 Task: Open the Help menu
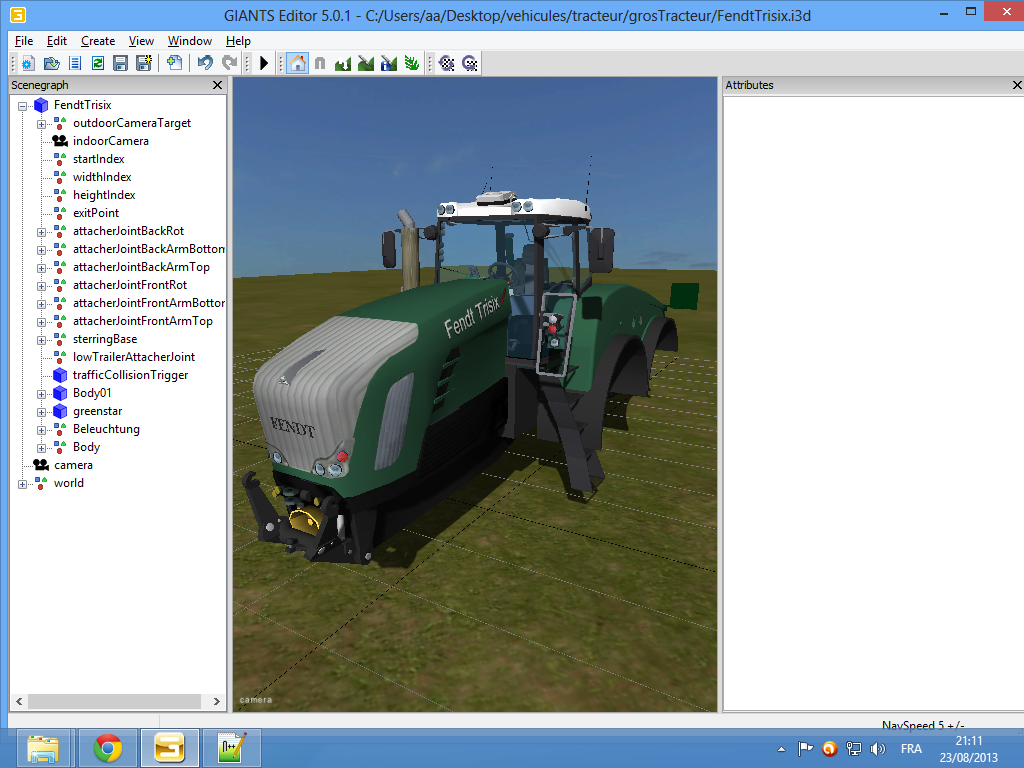[238, 40]
